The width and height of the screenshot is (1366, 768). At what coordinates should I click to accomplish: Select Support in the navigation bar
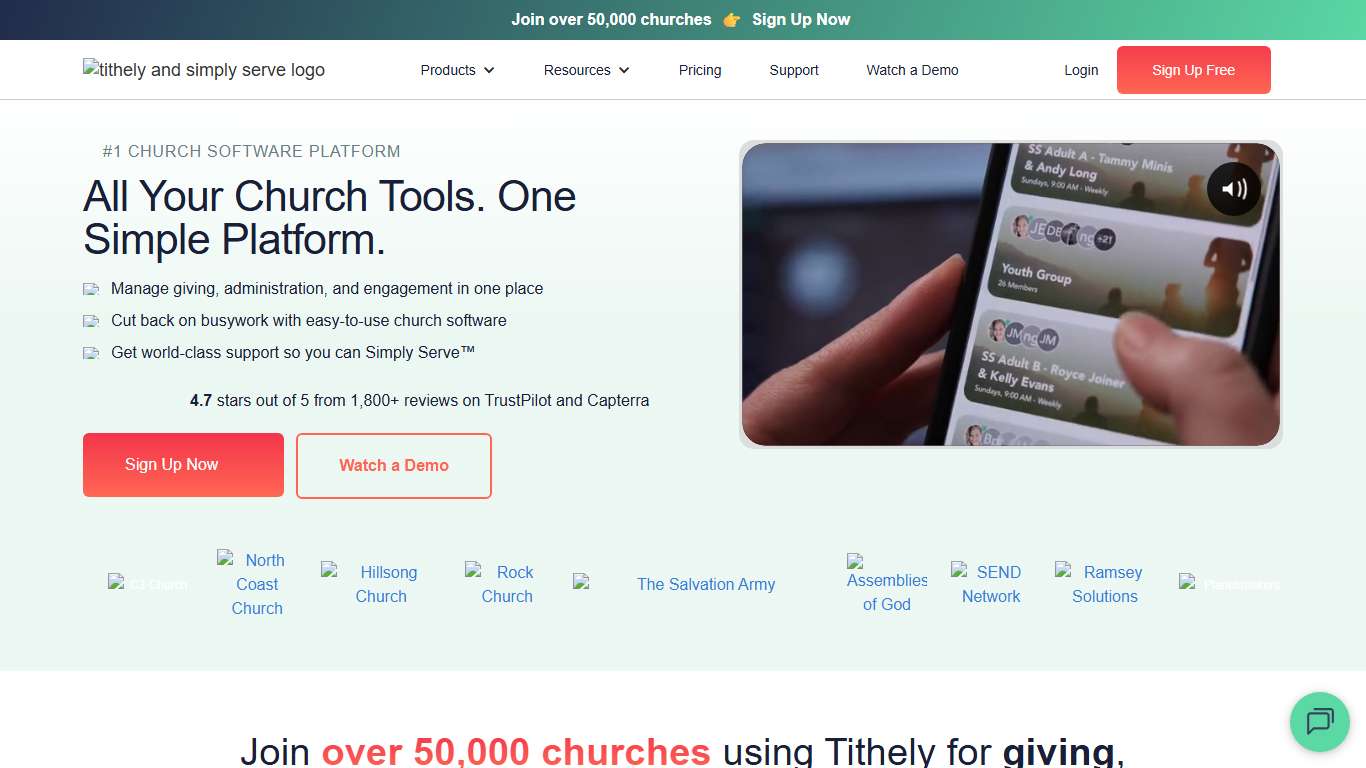click(793, 70)
